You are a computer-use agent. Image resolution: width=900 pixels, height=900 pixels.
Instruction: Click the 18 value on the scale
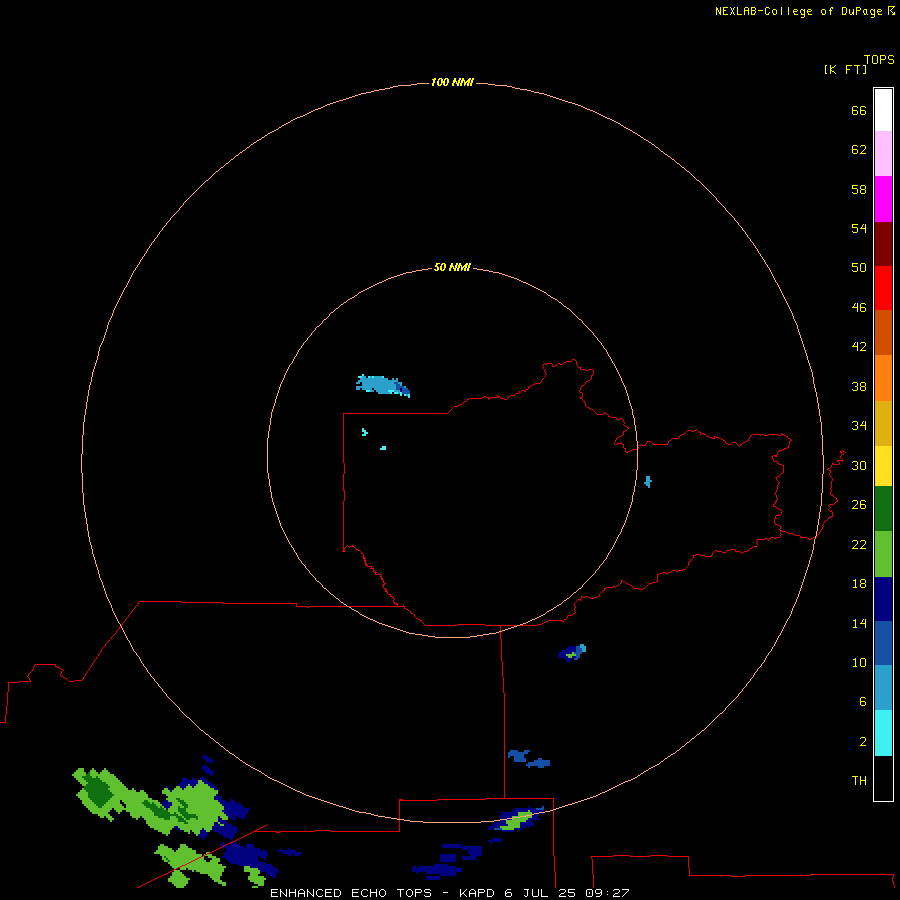click(x=859, y=584)
